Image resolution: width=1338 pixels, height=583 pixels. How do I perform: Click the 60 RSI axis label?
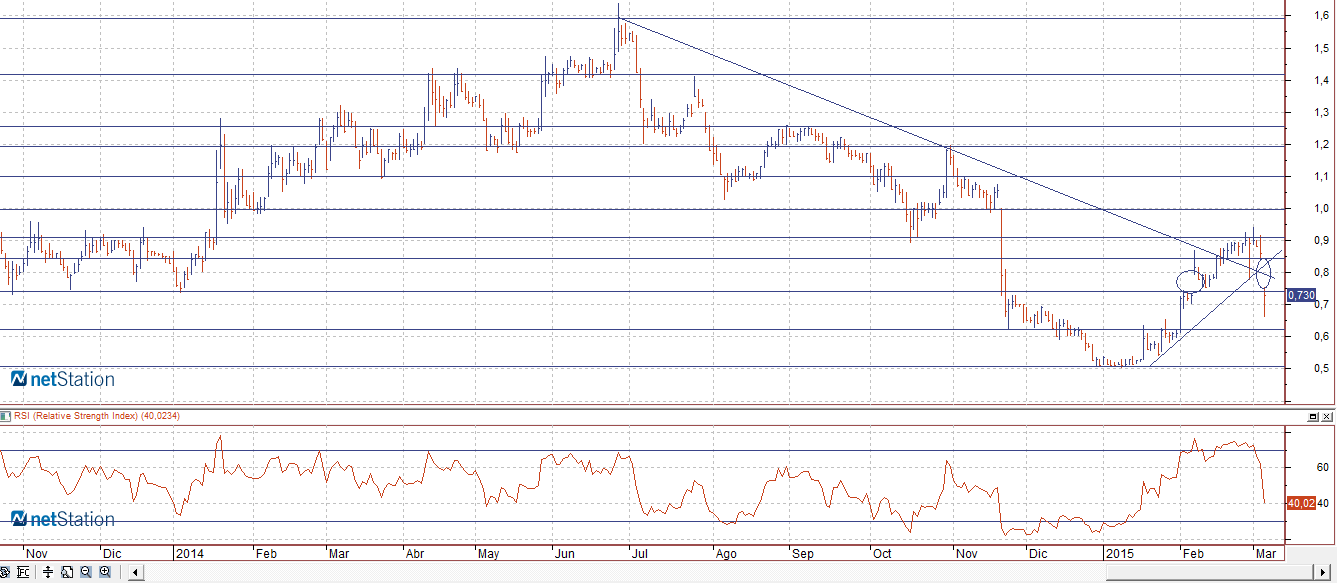(1322, 467)
